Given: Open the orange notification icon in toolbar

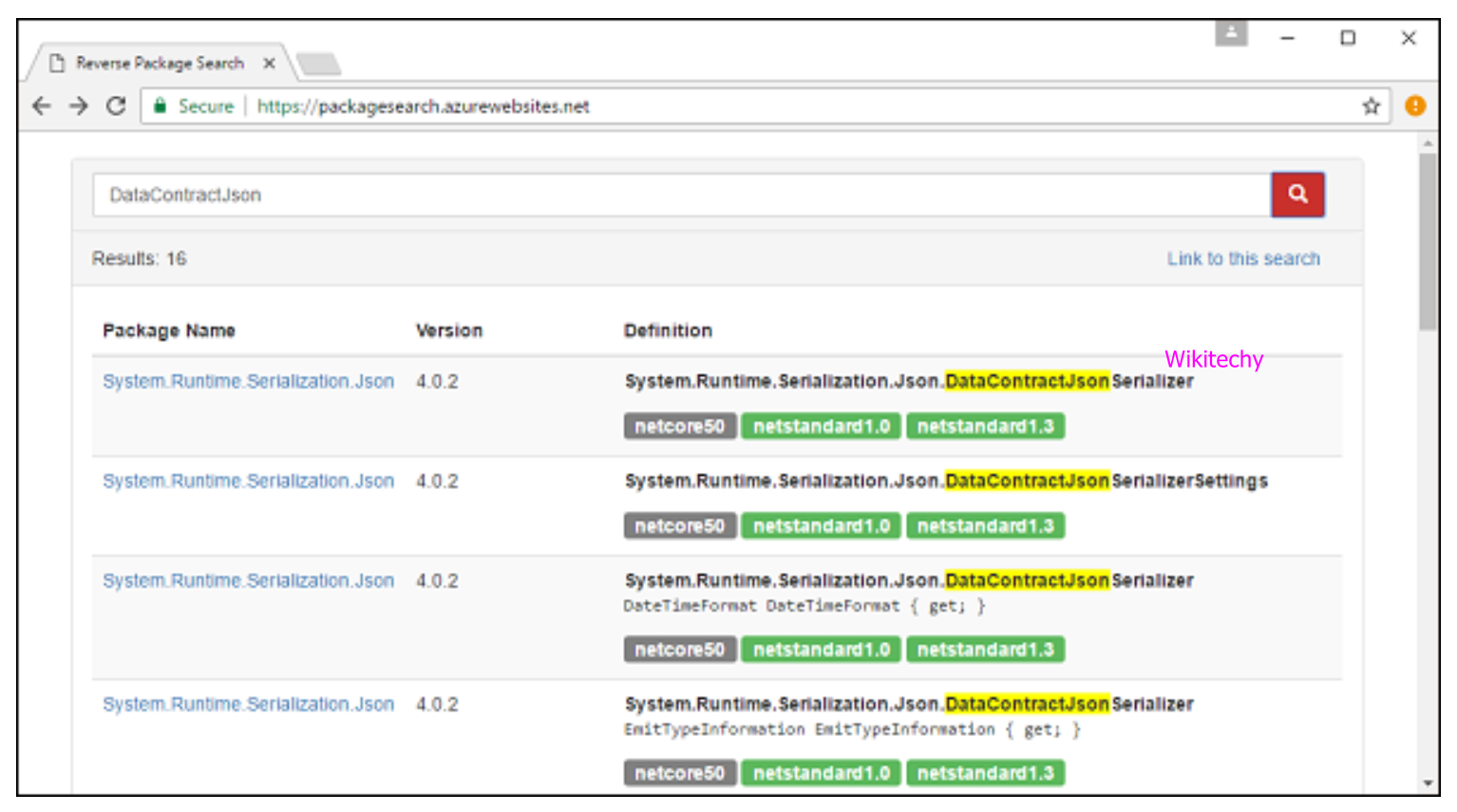Looking at the screenshot, I should (x=1415, y=106).
